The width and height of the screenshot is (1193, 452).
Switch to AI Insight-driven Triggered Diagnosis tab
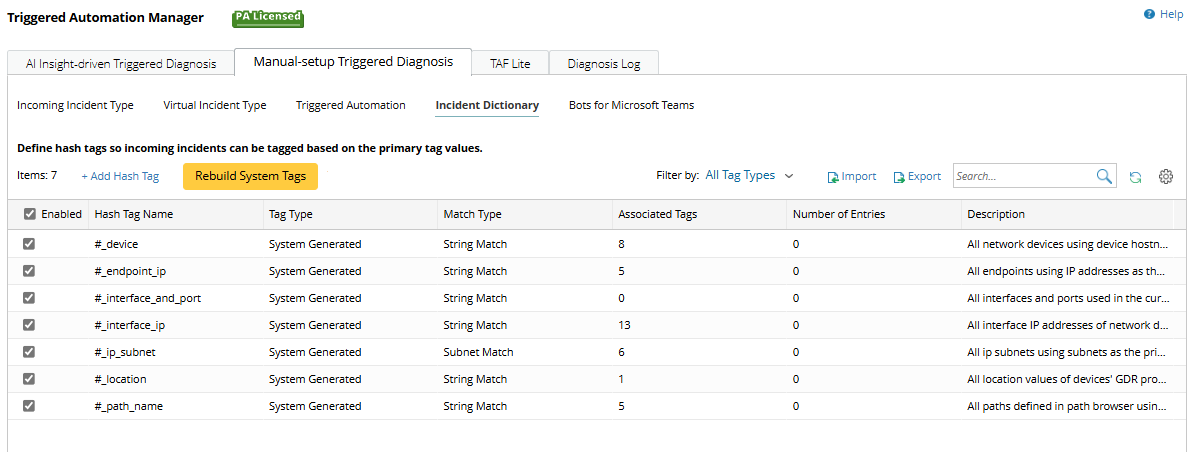tap(120, 64)
